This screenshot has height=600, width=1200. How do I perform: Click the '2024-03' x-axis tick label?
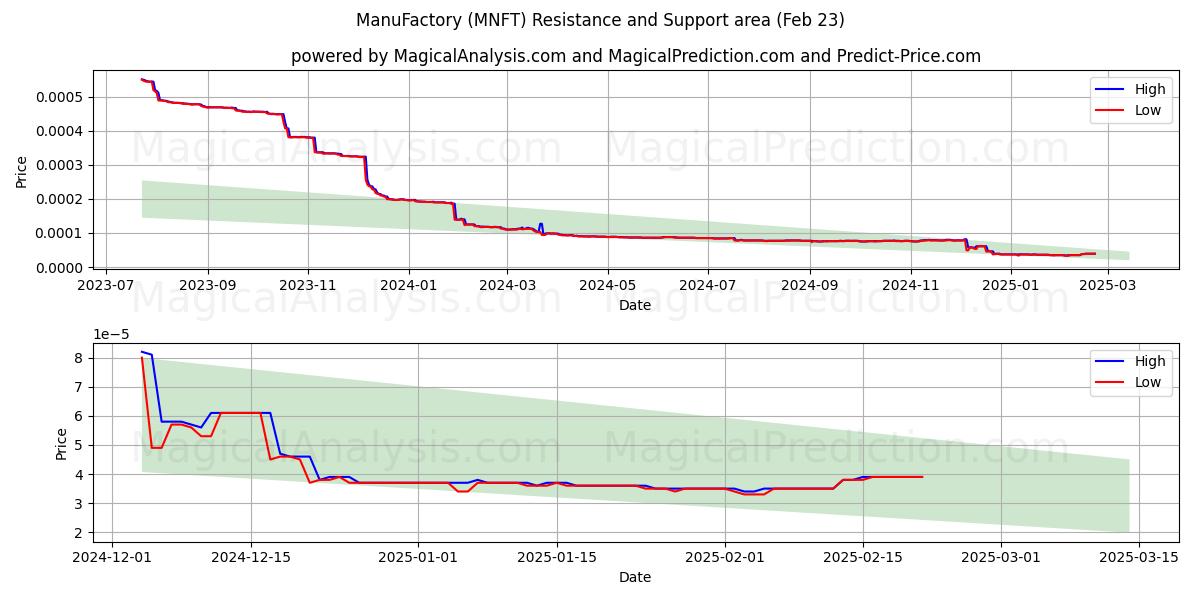507,286
